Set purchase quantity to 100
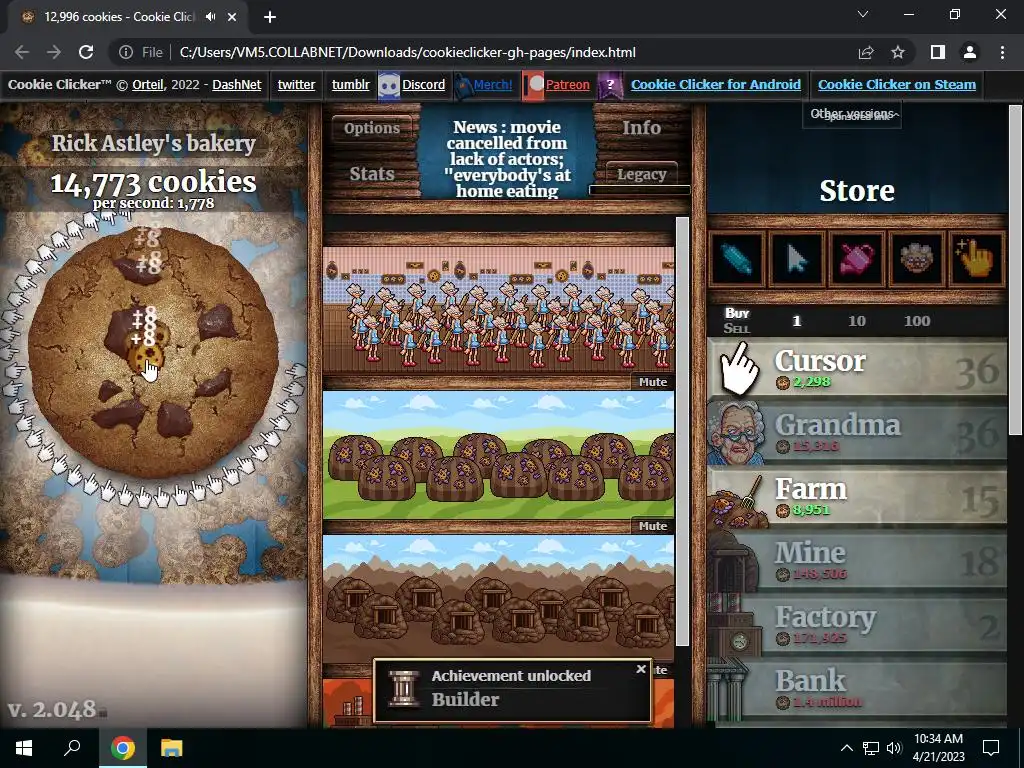Image resolution: width=1024 pixels, height=768 pixels. pyautogui.click(x=917, y=321)
